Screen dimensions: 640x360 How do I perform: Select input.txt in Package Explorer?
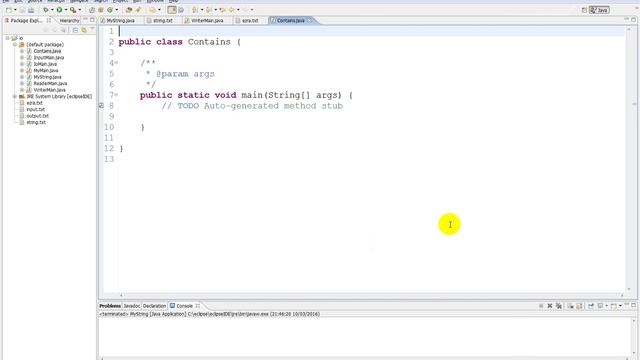coord(36,109)
